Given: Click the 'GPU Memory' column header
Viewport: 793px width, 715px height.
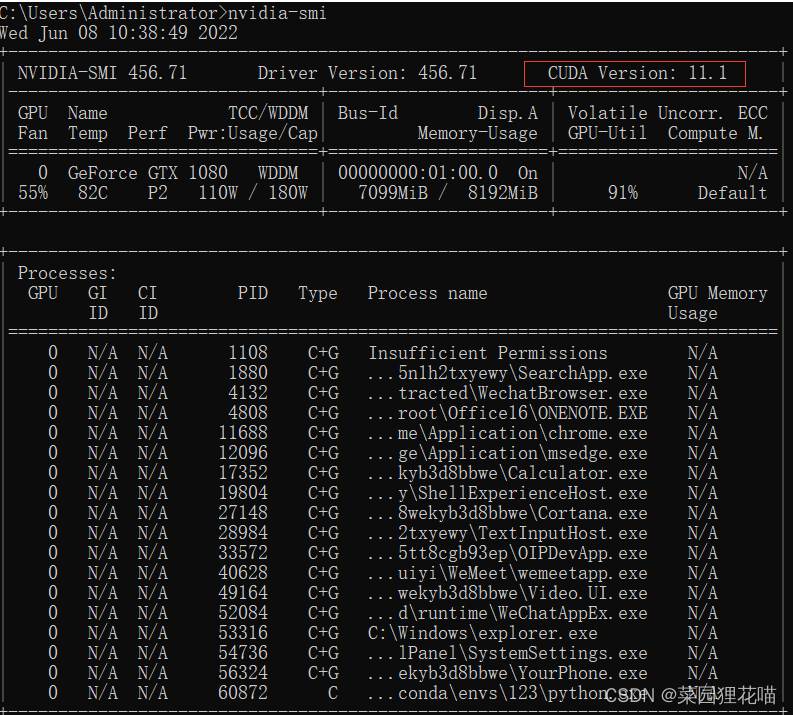Looking at the screenshot, I should point(717,293).
